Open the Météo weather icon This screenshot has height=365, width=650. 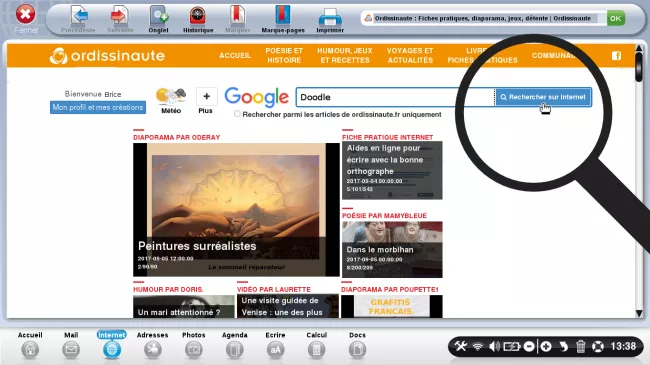pos(171,100)
